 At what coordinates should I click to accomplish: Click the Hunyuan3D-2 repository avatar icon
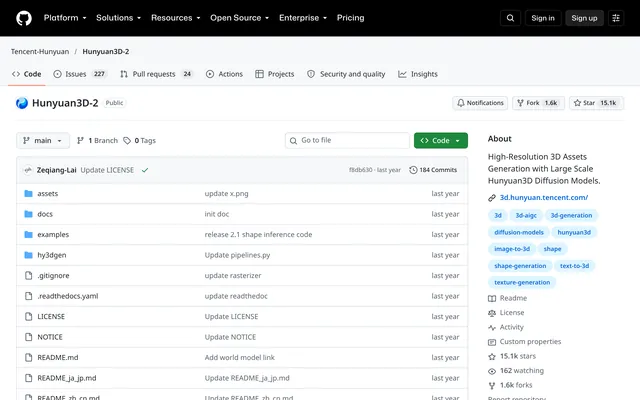point(22,103)
